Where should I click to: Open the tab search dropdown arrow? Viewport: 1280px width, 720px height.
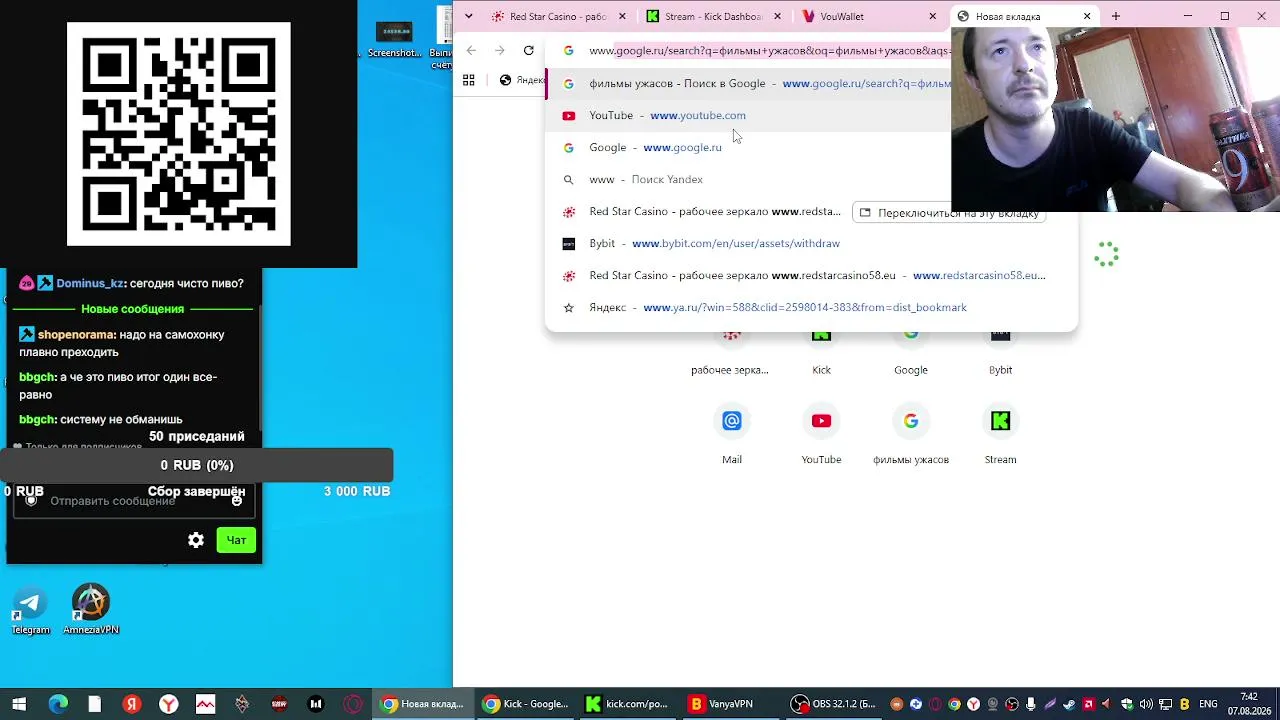pos(469,16)
